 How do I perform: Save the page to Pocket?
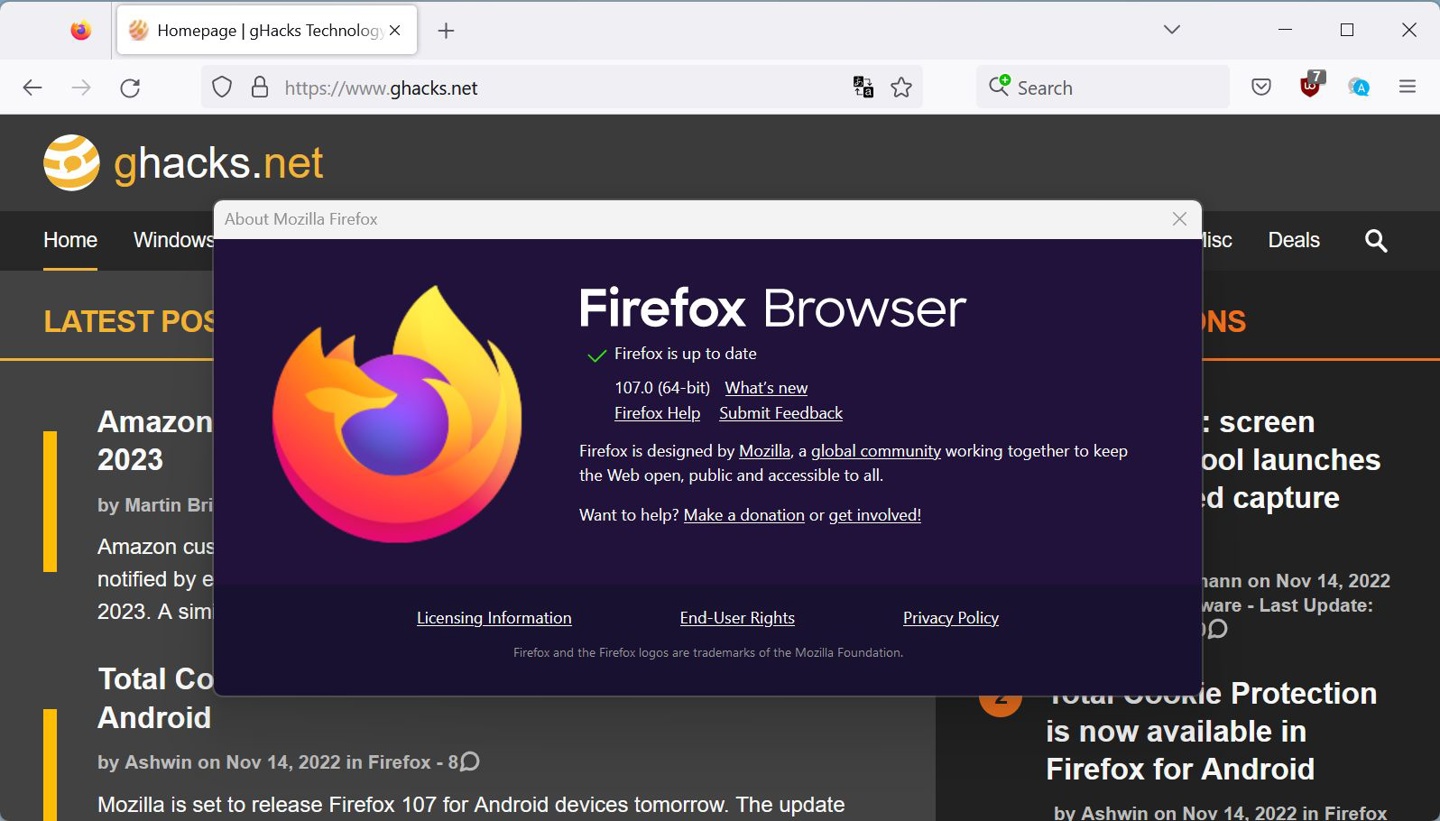click(x=1260, y=87)
